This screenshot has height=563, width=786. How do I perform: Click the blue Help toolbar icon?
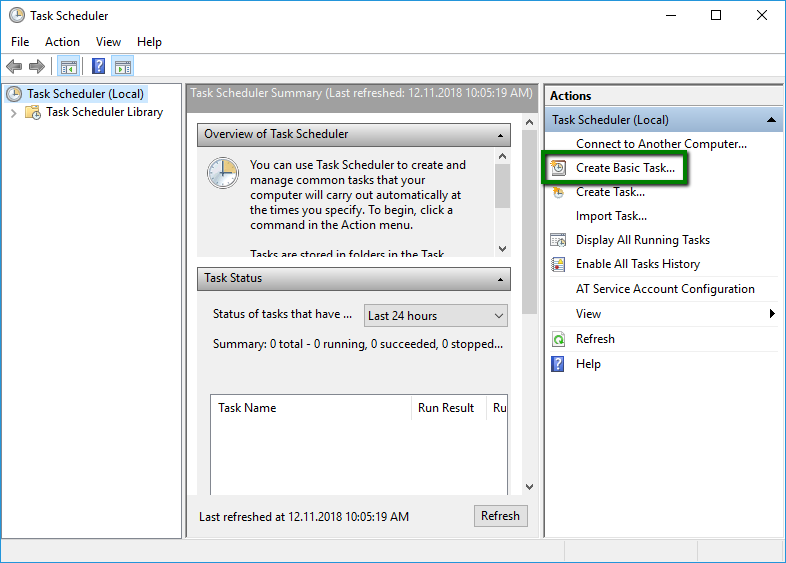click(x=99, y=66)
